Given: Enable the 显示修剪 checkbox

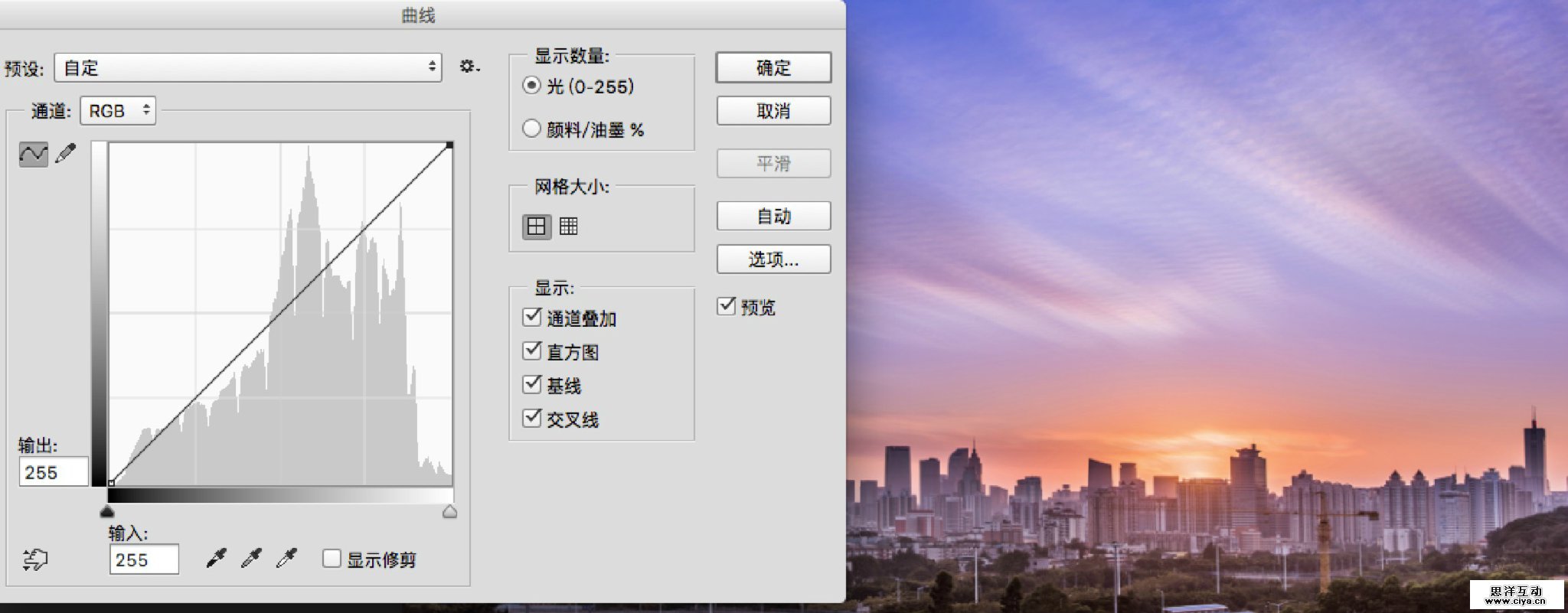Looking at the screenshot, I should point(332,559).
